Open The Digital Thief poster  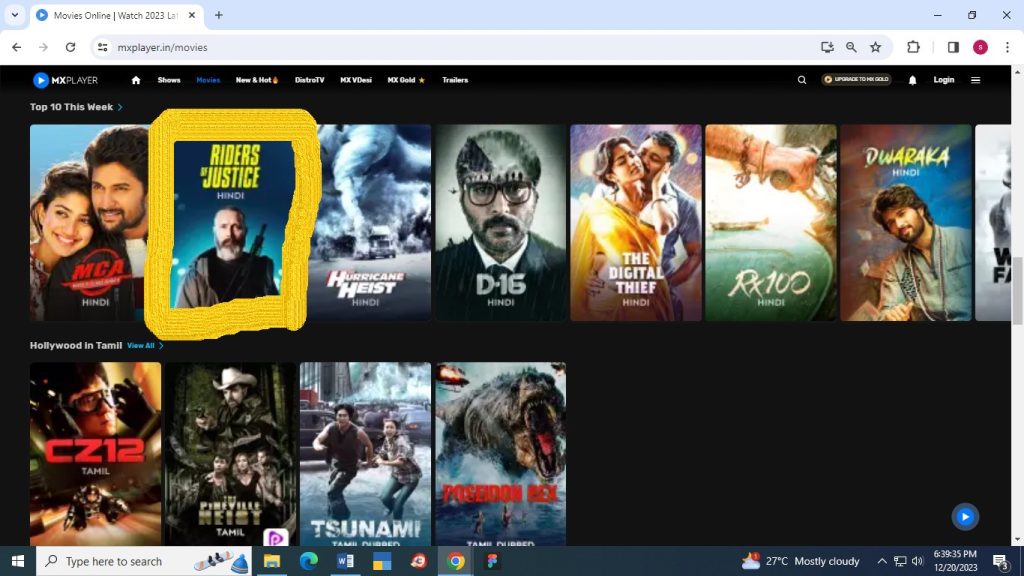[x=635, y=223]
